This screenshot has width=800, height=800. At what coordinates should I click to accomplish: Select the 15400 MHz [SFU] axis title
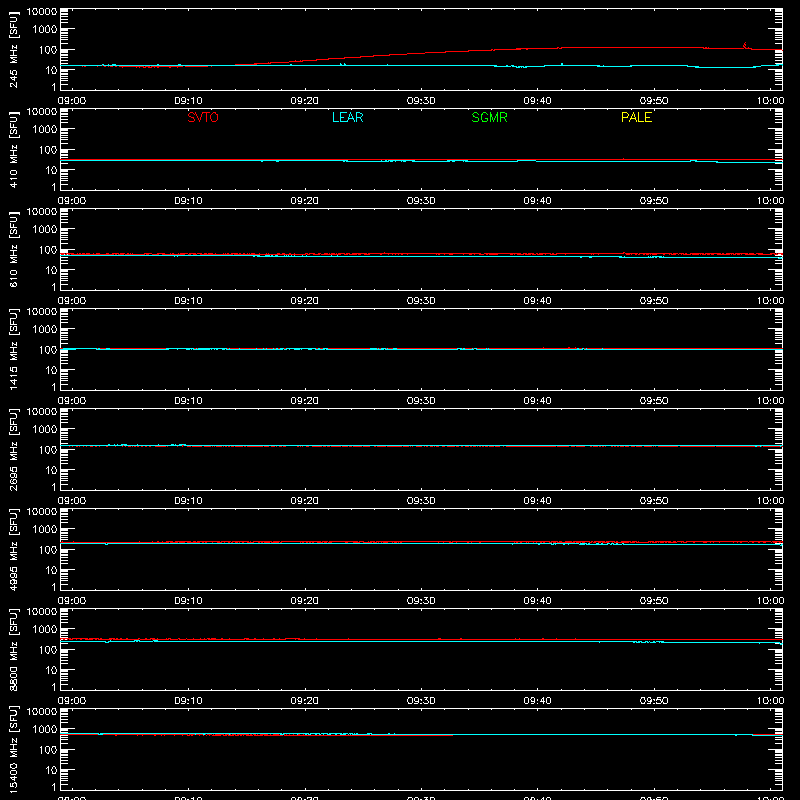(13, 749)
